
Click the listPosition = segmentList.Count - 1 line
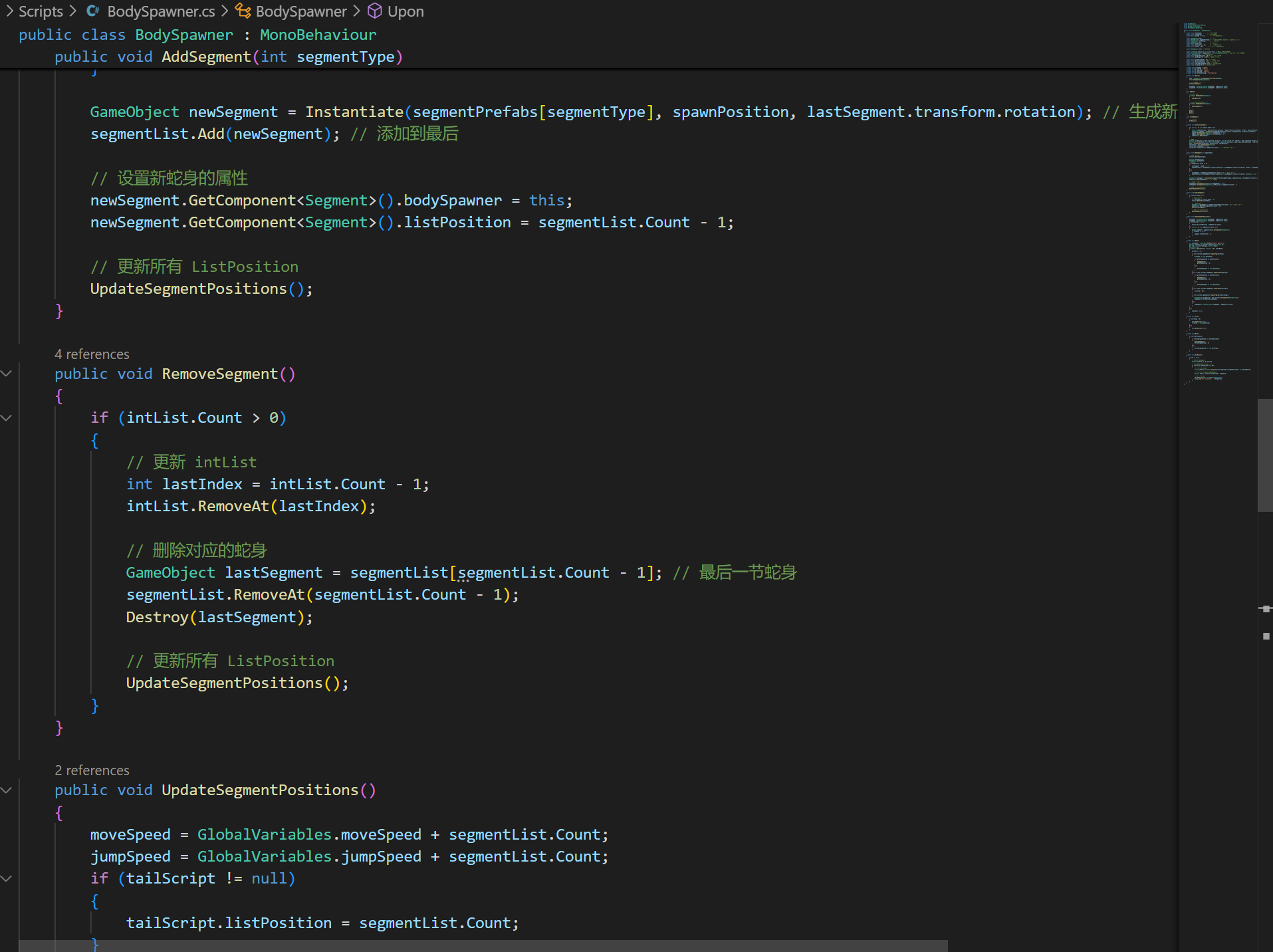click(x=412, y=222)
